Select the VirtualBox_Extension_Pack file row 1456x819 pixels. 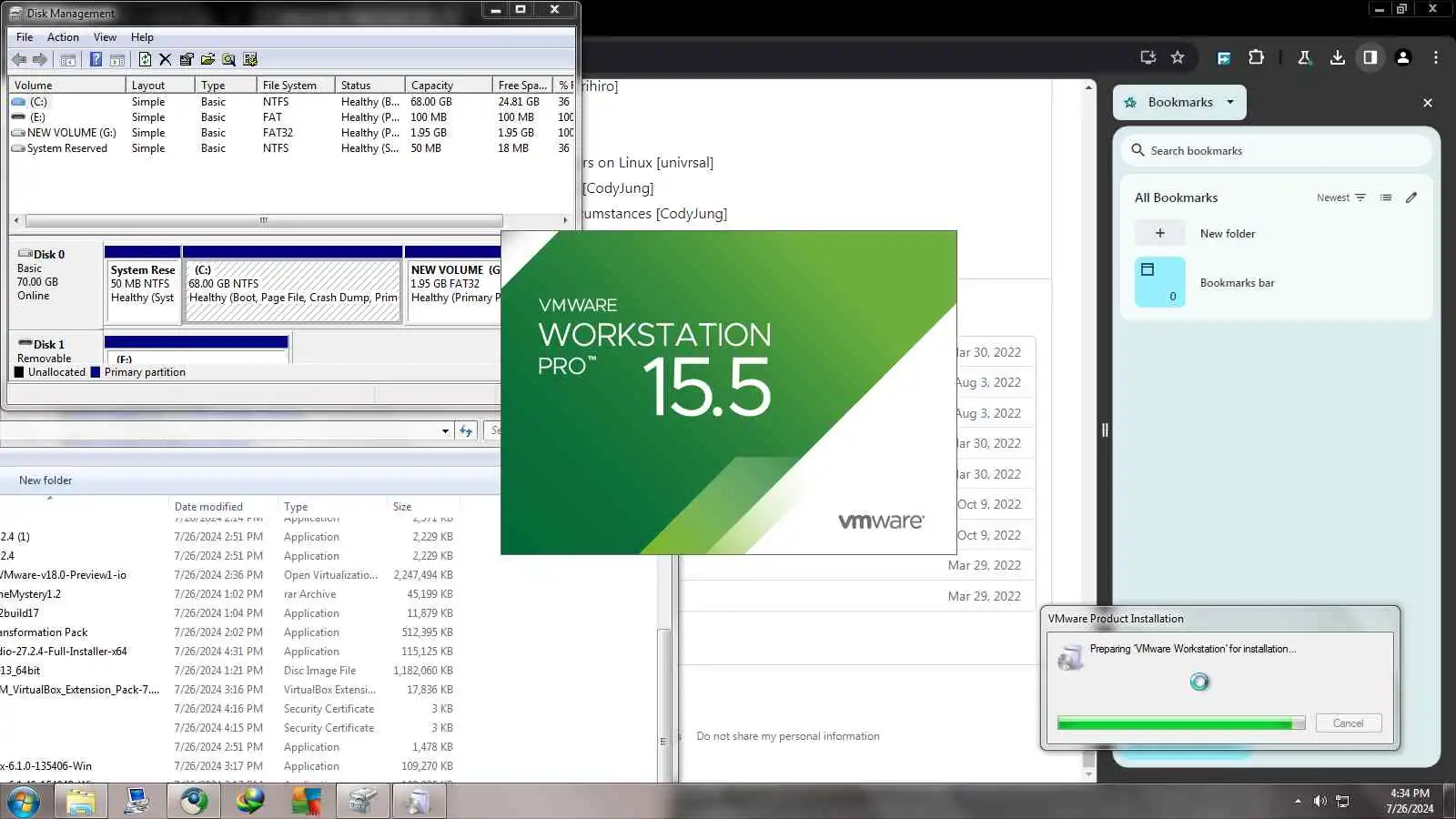point(227,690)
